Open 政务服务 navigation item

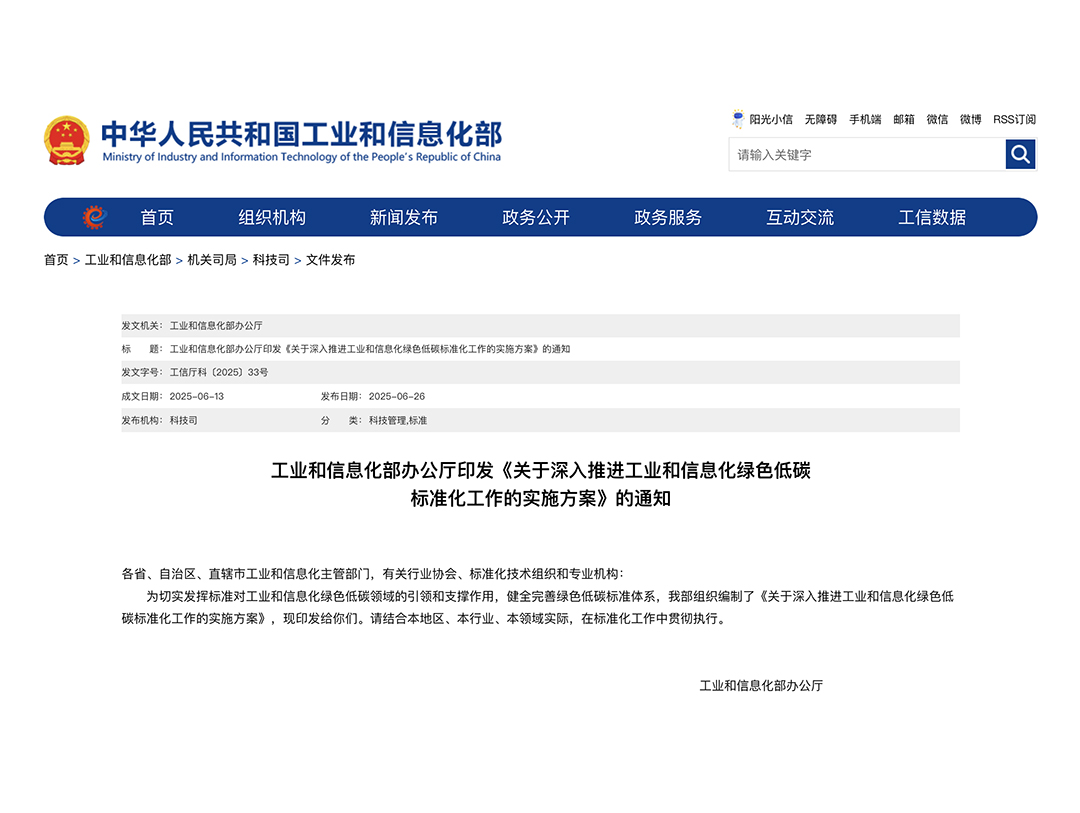pyautogui.click(x=668, y=217)
